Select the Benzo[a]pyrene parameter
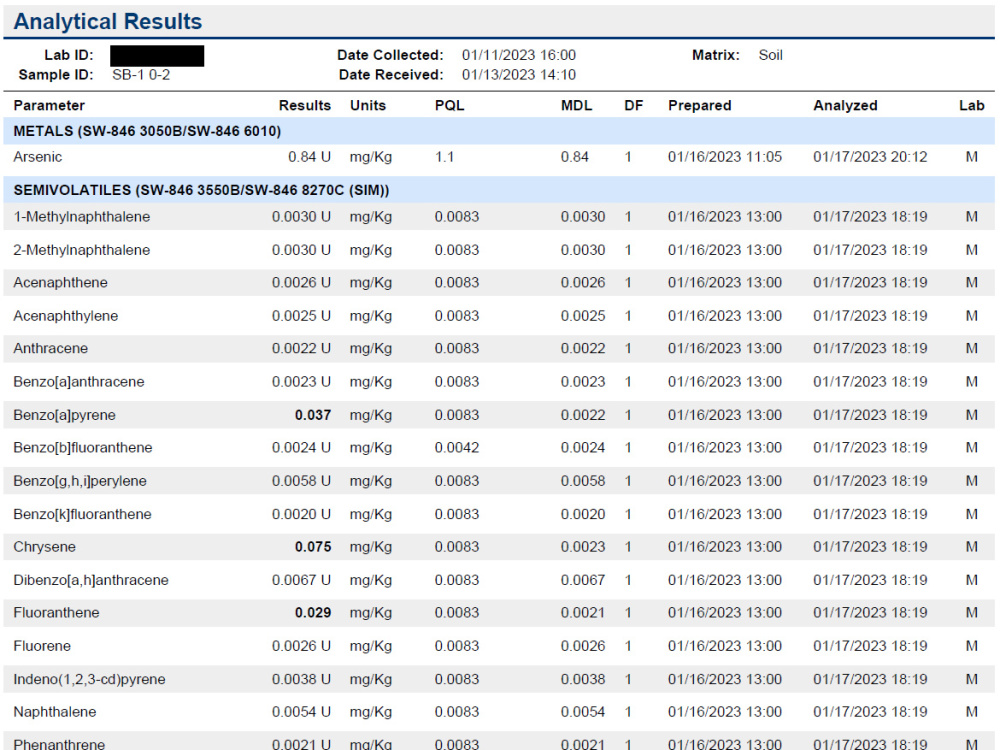This screenshot has height=750, width=1000. [64, 415]
